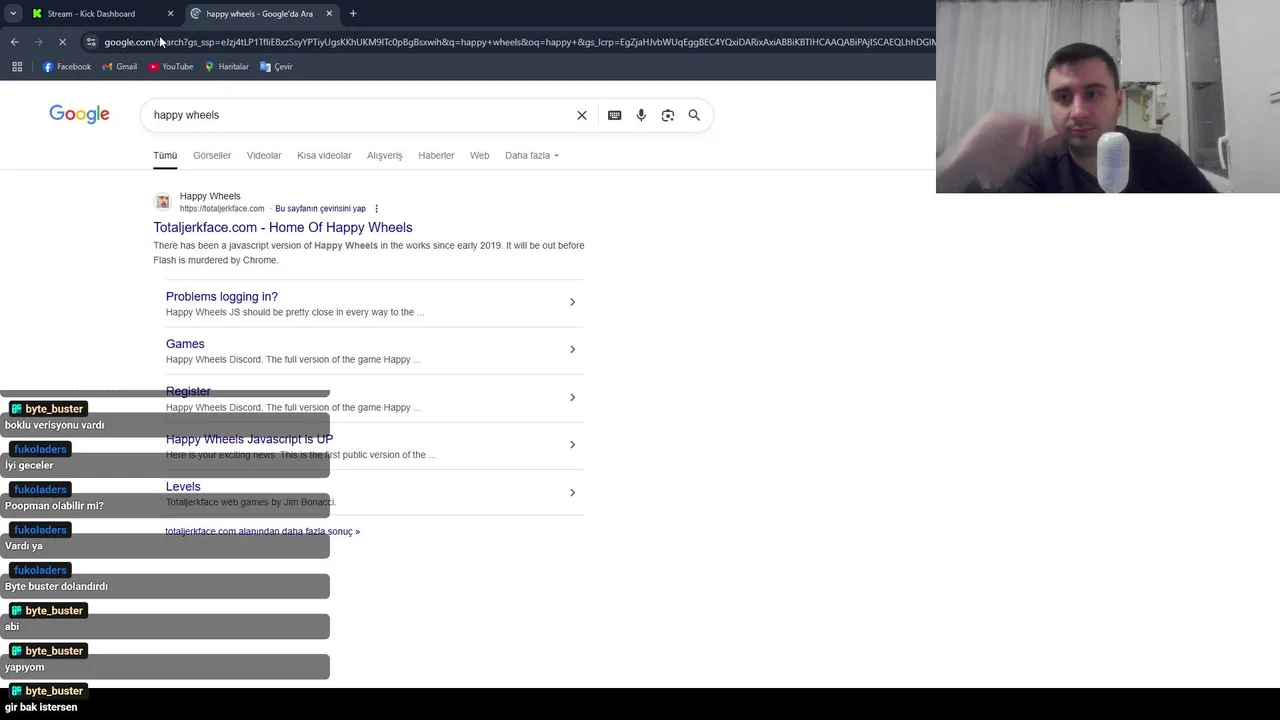Expand chevron on Happy Wheels Javascript row

click(572, 444)
